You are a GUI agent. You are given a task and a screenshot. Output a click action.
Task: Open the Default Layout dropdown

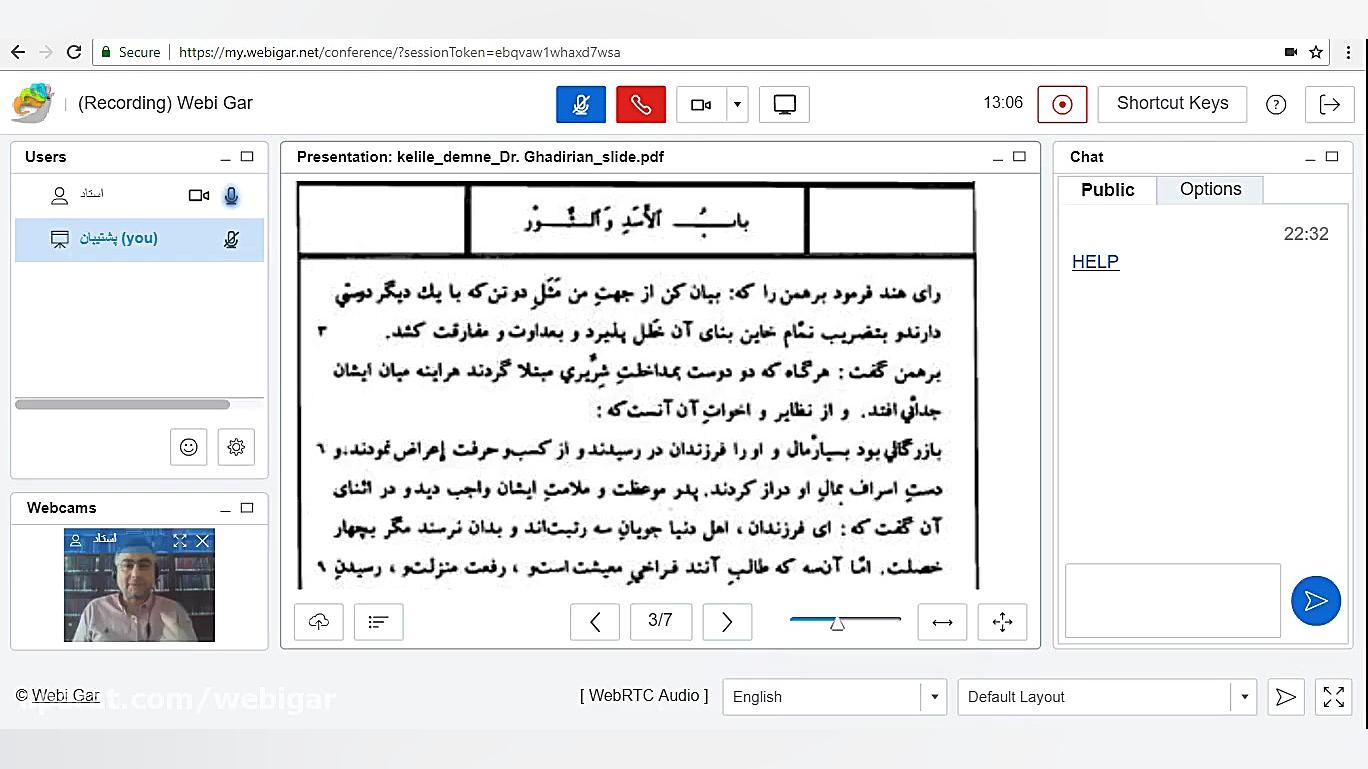(1106, 697)
